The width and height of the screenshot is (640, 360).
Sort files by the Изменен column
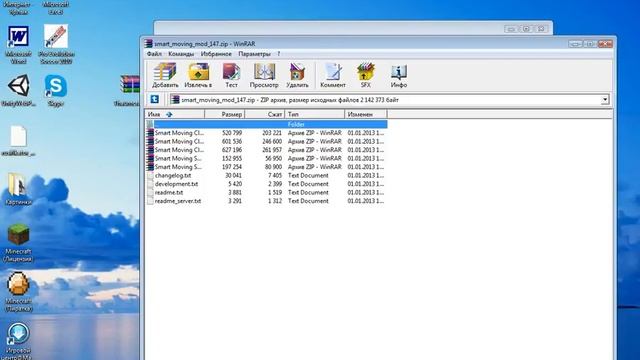[x=366, y=114]
